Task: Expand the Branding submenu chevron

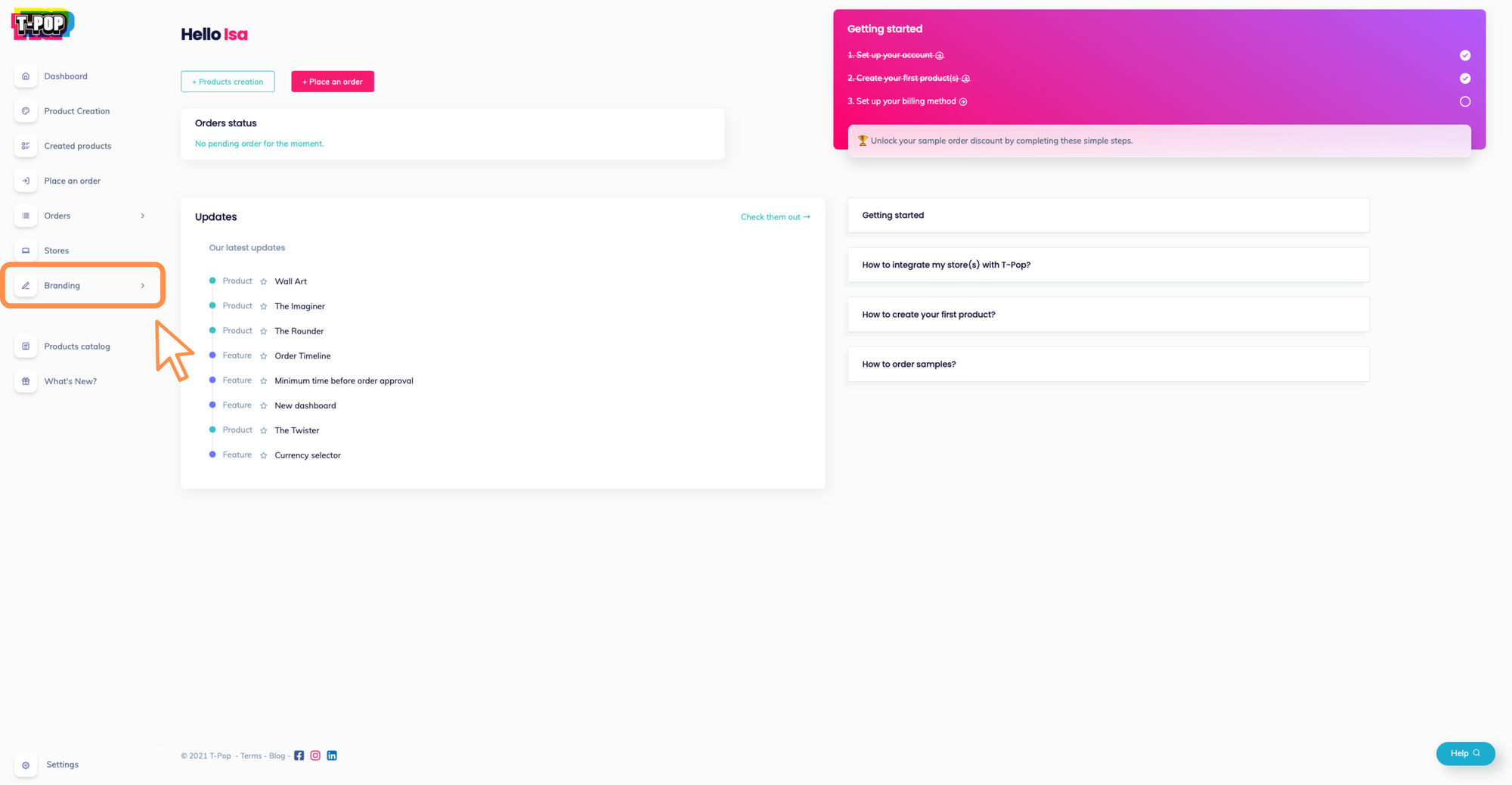Action: [x=143, y=286]
